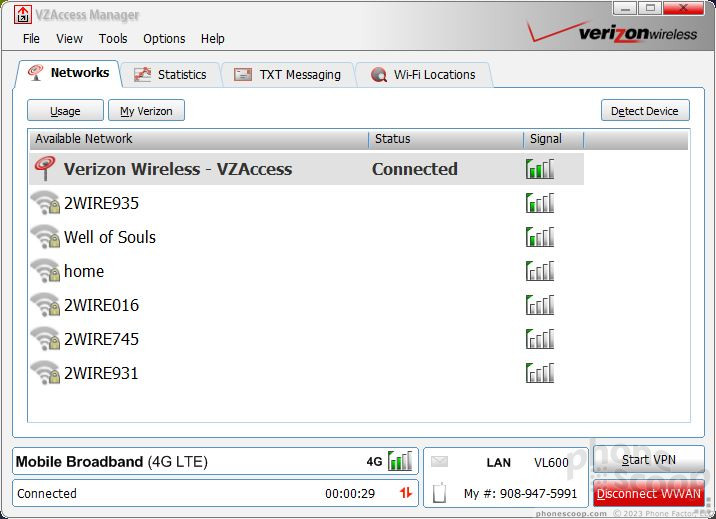
Task: Click signal bars for Verizon Wireless - VZAccess
Action: (540, 169)
